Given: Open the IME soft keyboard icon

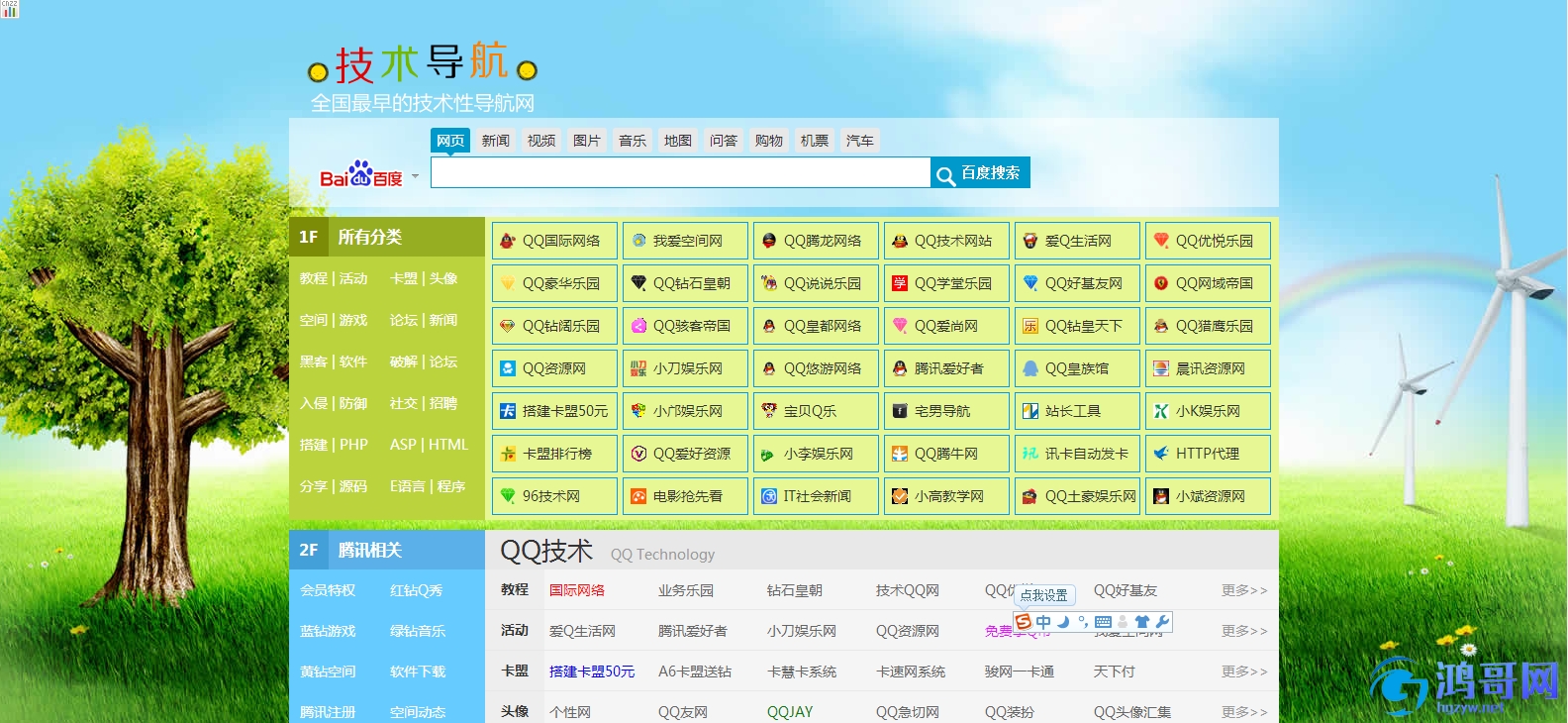Looking at the screenshot, I should point(1103,622).
